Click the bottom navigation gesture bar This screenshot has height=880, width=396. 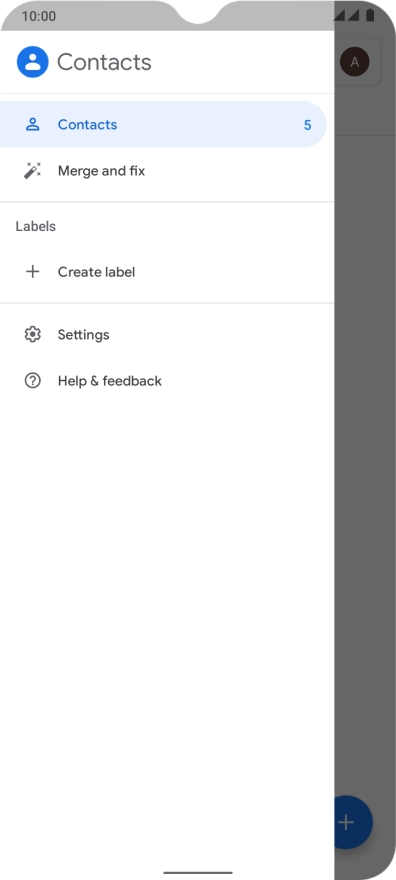coord(198,873)
